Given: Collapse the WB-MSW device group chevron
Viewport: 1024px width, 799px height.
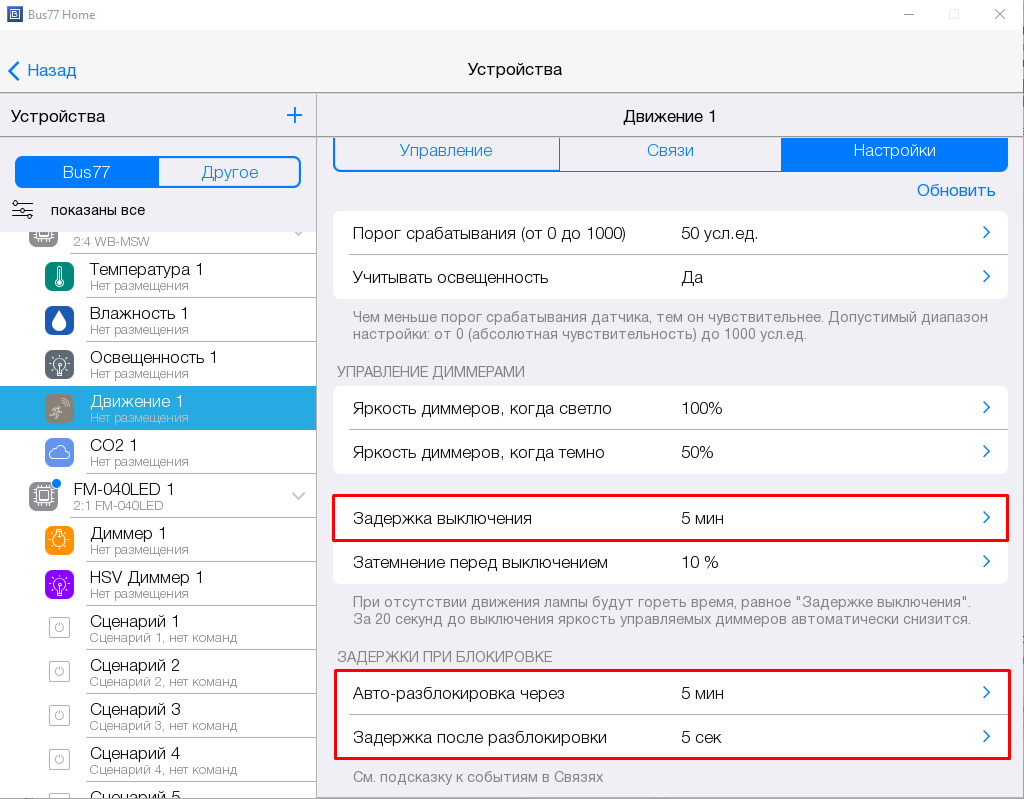Looking at the screenshot, I should (297, 234).
